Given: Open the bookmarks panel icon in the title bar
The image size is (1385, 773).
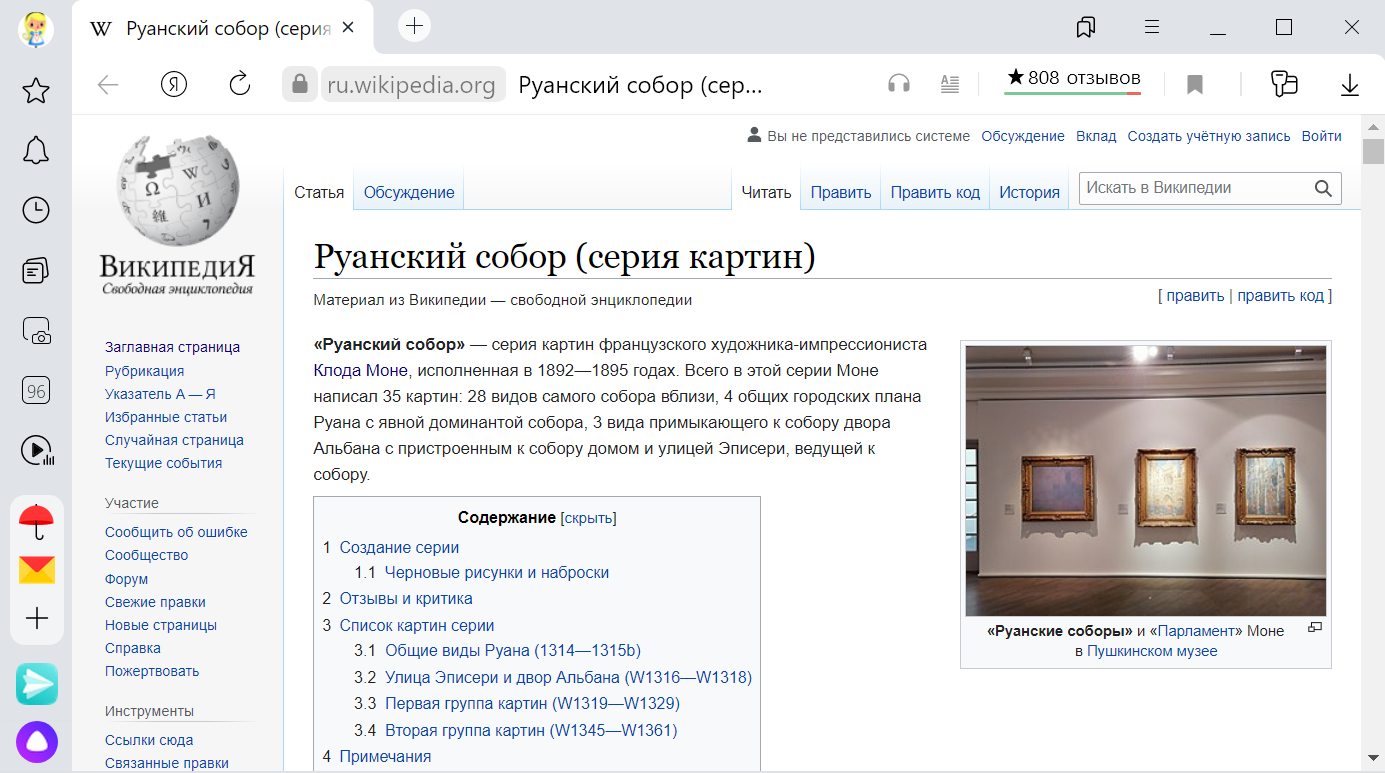Looking at the screenshot, I should point(1086,28).
